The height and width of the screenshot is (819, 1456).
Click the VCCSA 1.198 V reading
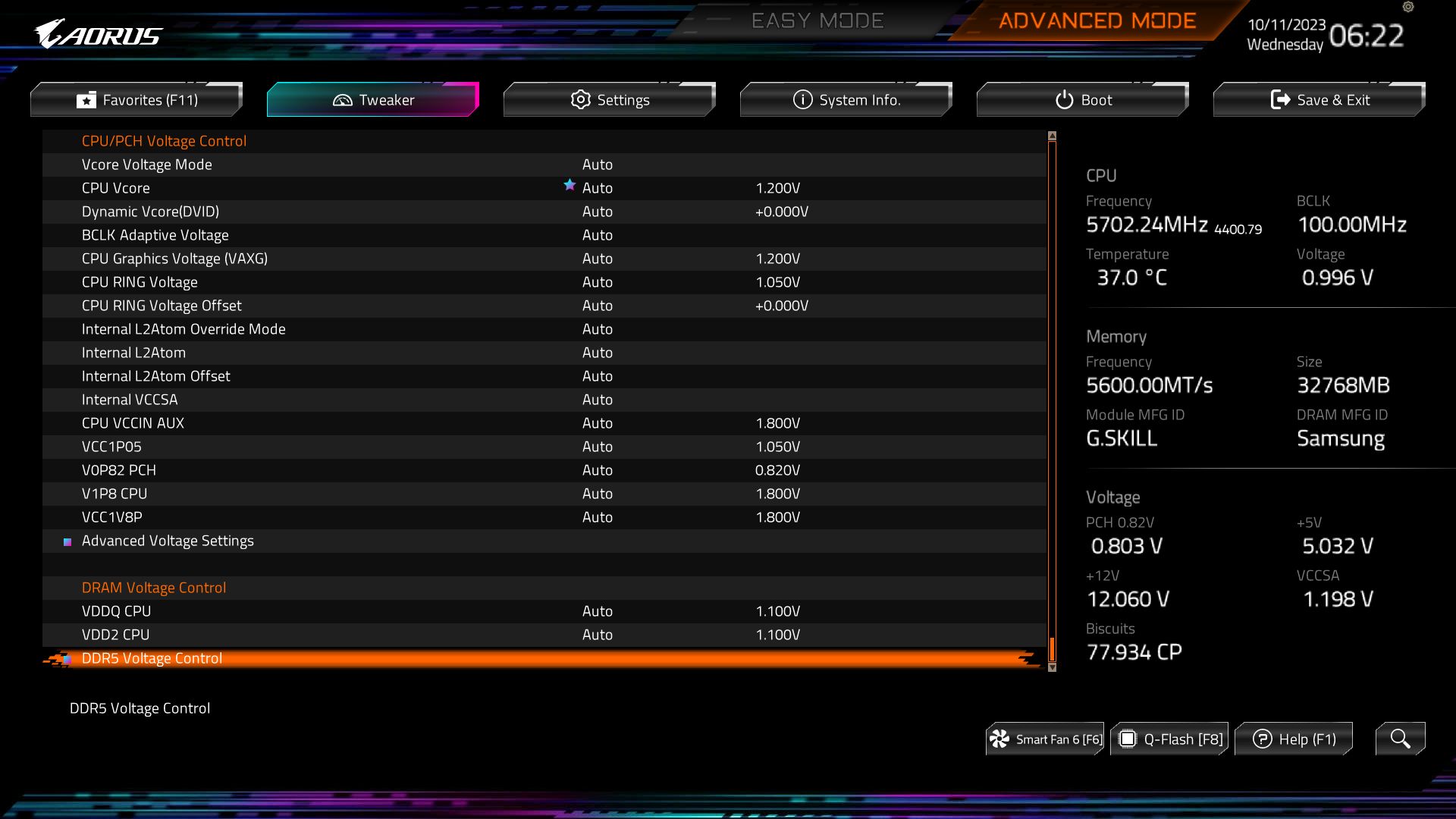1338,599
